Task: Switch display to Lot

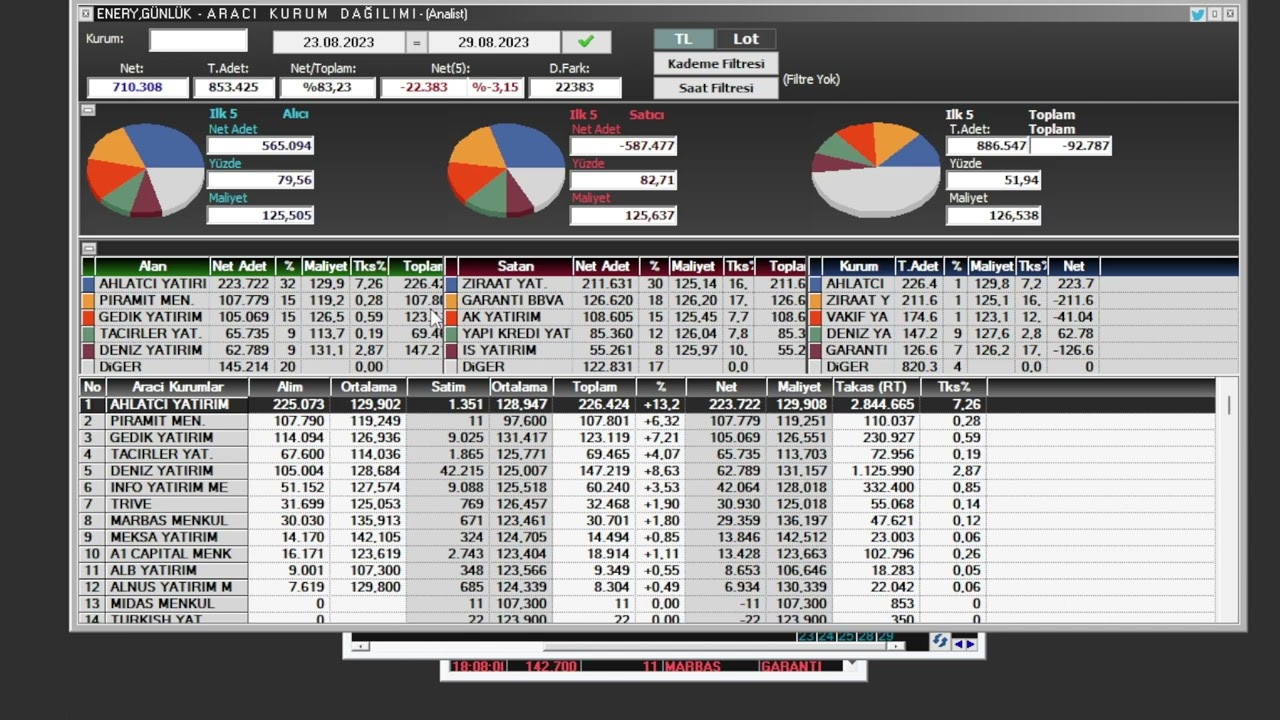Action: click(x=746, y=39)
